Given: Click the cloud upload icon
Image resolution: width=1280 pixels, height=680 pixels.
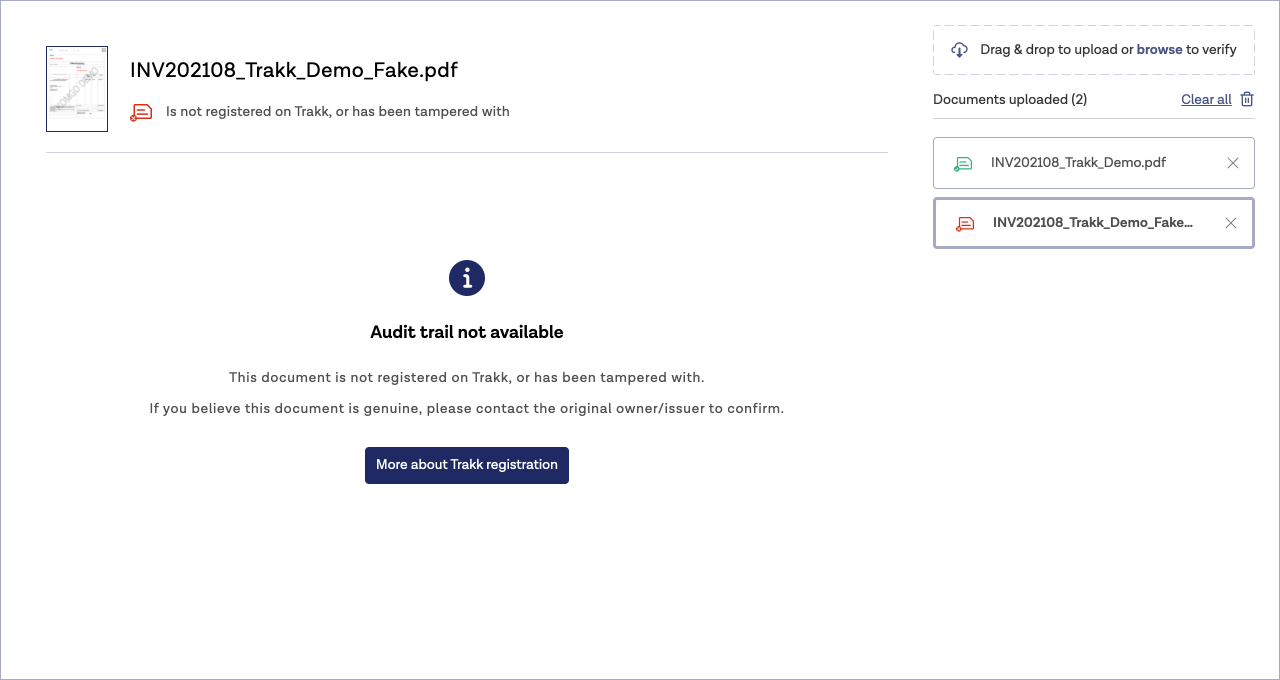Looking at the screenshot, I should (959, 50).
